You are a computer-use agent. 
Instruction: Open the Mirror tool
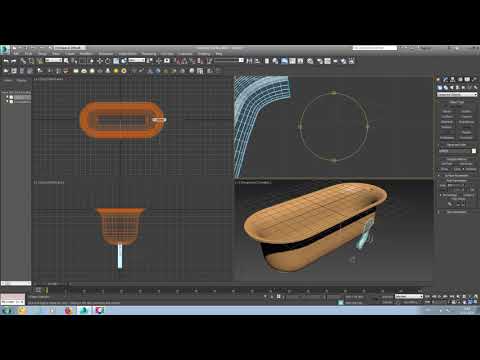point(249,61)
